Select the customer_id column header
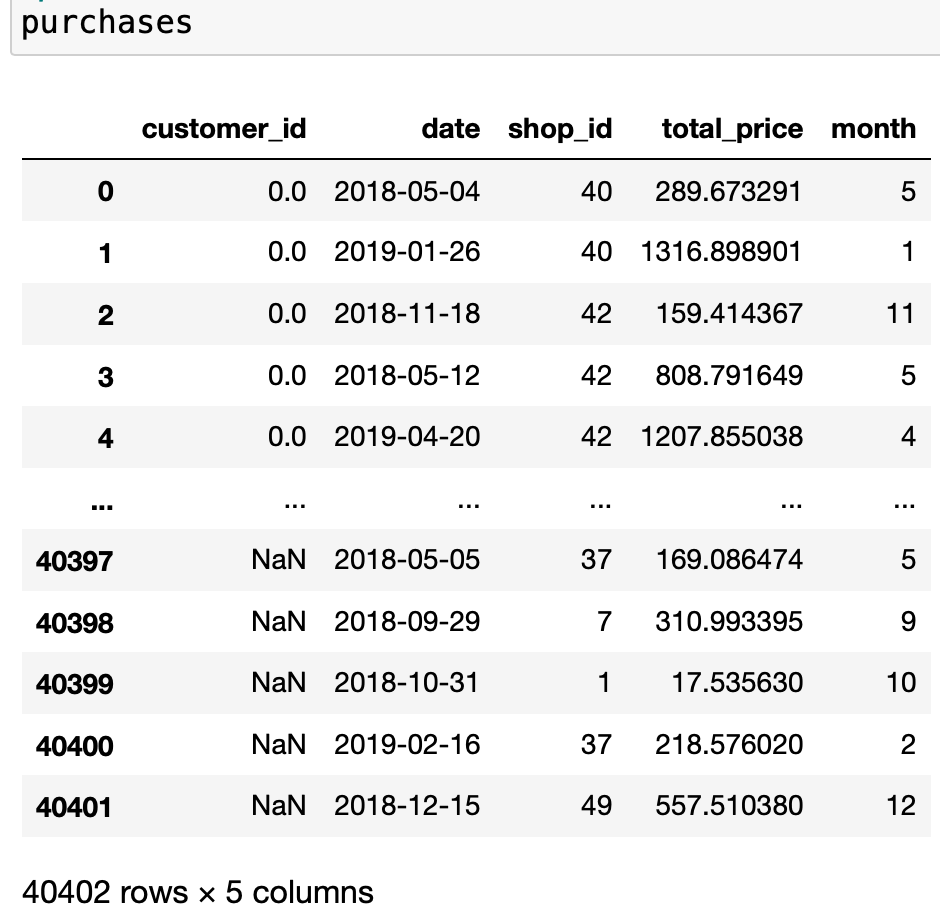940x912 pixels. pos(224,129)
